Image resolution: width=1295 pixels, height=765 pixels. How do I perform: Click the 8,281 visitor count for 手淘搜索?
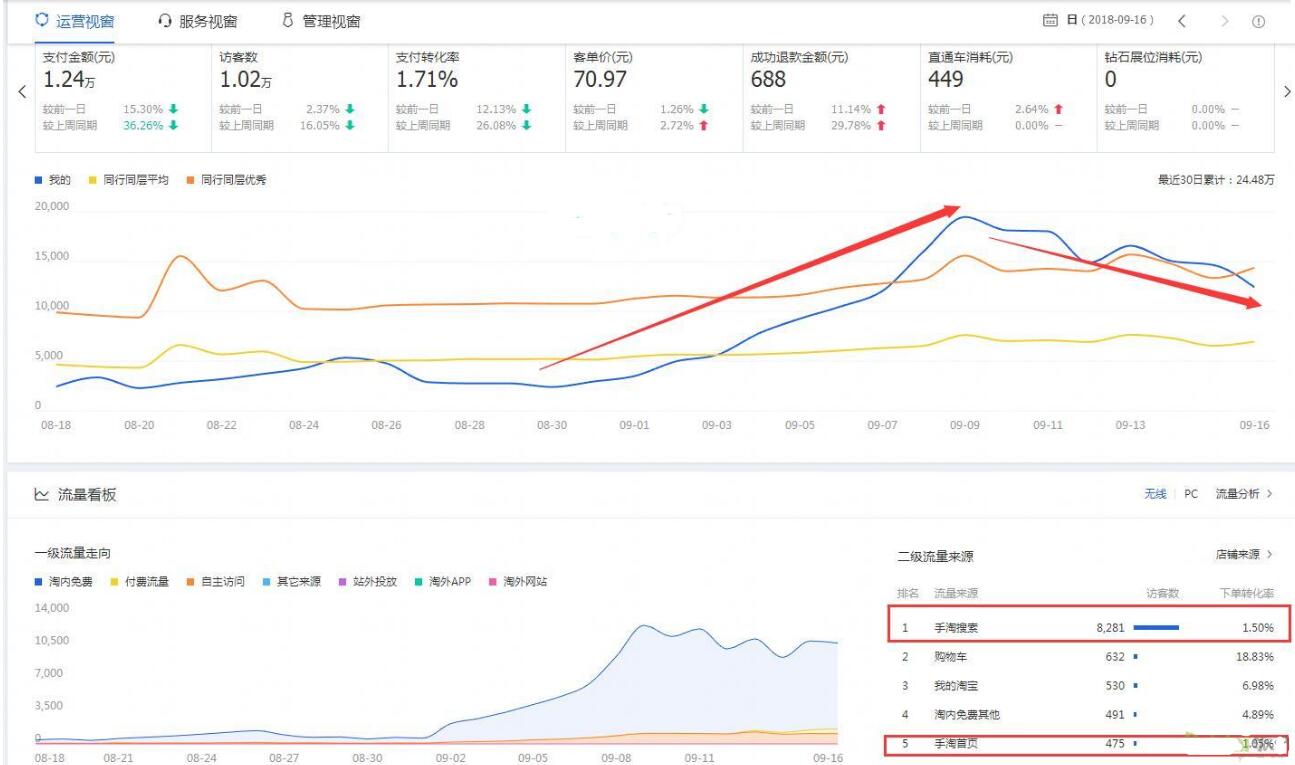click(1111, 628)
